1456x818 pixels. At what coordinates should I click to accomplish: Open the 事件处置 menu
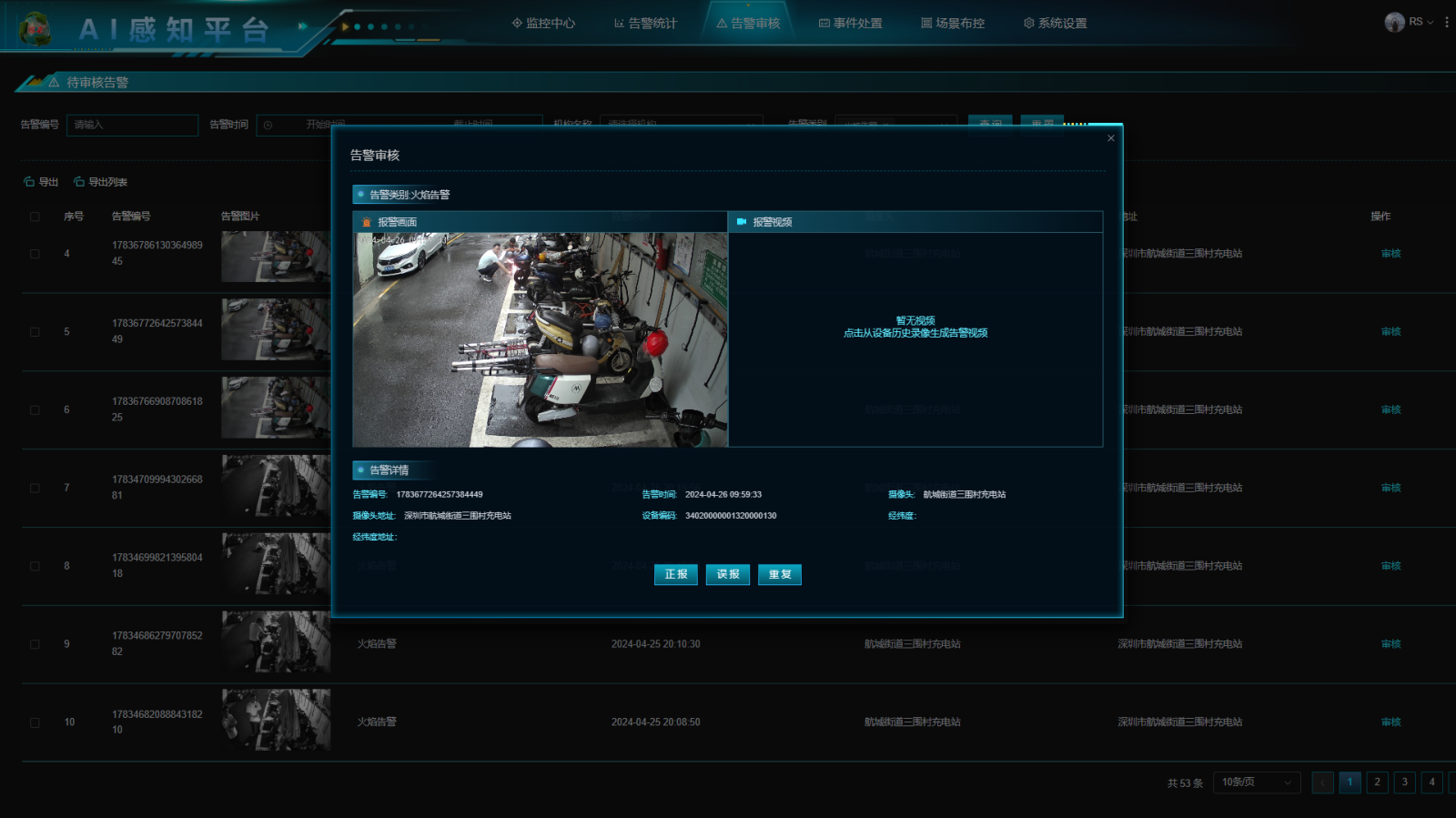point(851,23)
